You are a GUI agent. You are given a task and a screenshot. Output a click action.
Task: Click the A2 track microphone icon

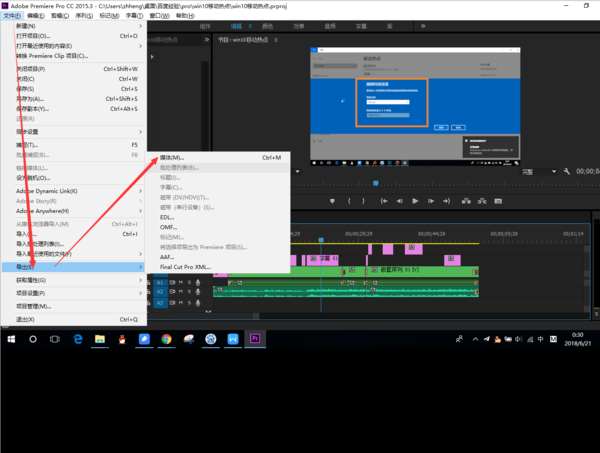pos(198,292)
